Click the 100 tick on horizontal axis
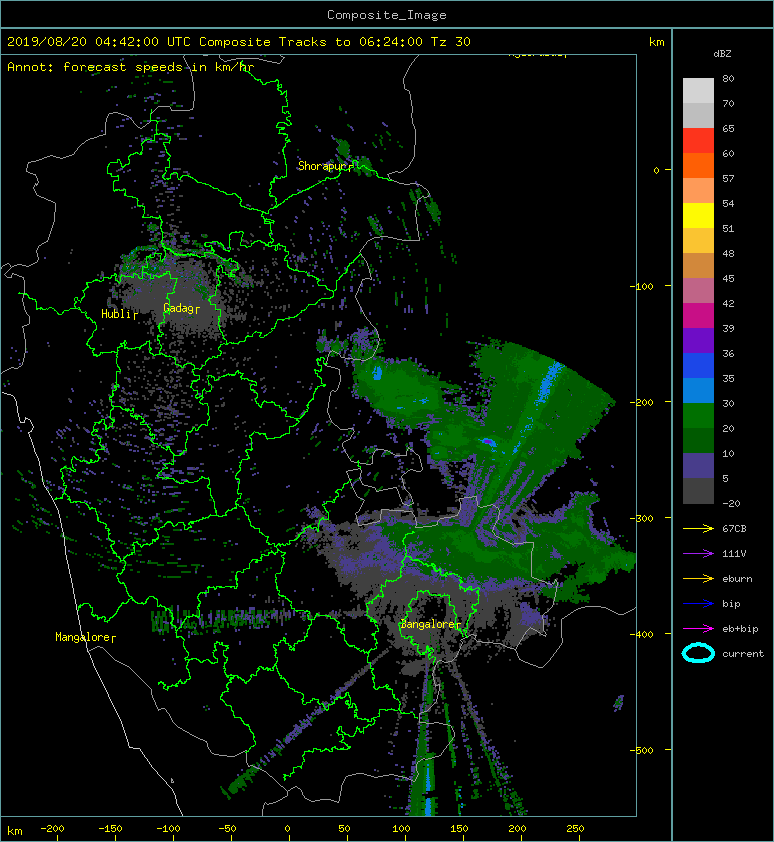The width and height of the screenshot is (774, 842). [x=401, y=829]
